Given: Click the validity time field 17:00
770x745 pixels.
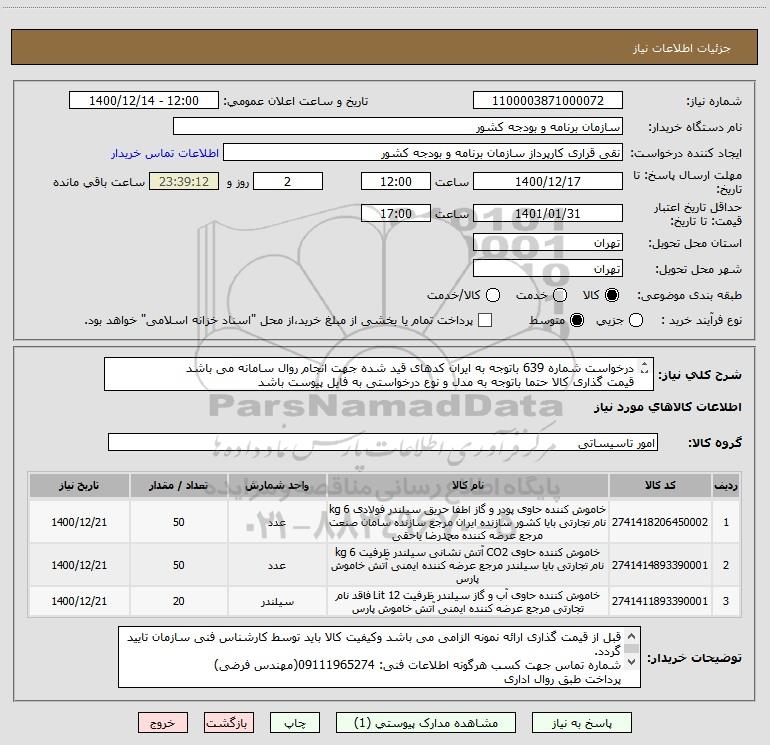Looking at the screenshot, I should pos(396,213).
